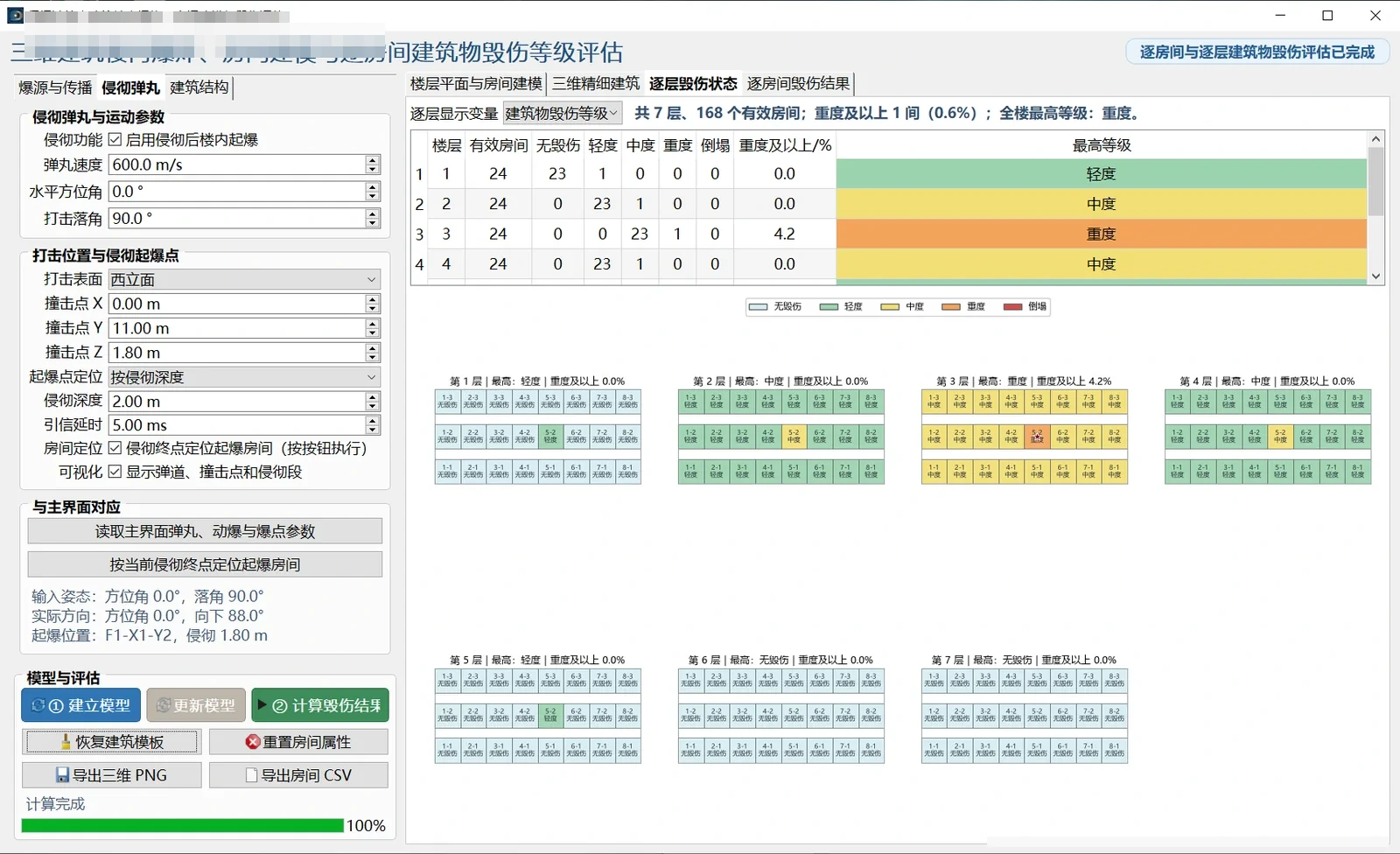Click the 起爆位置: F1-X1-Y2 info text
This screenshot has height=854, width=1400.
(x=150, y=635)
